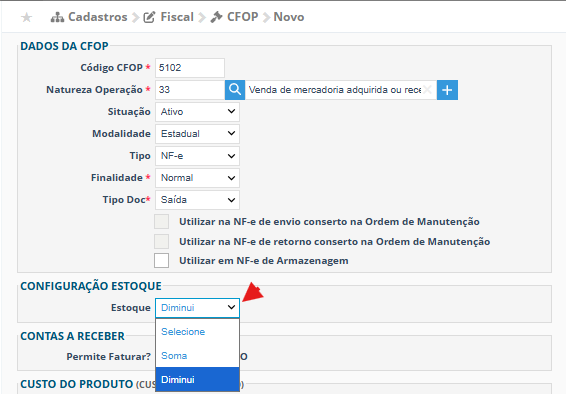Go to the Fiscal breadcrumb
The image size is (566, 394).
[x=177, y=17]
